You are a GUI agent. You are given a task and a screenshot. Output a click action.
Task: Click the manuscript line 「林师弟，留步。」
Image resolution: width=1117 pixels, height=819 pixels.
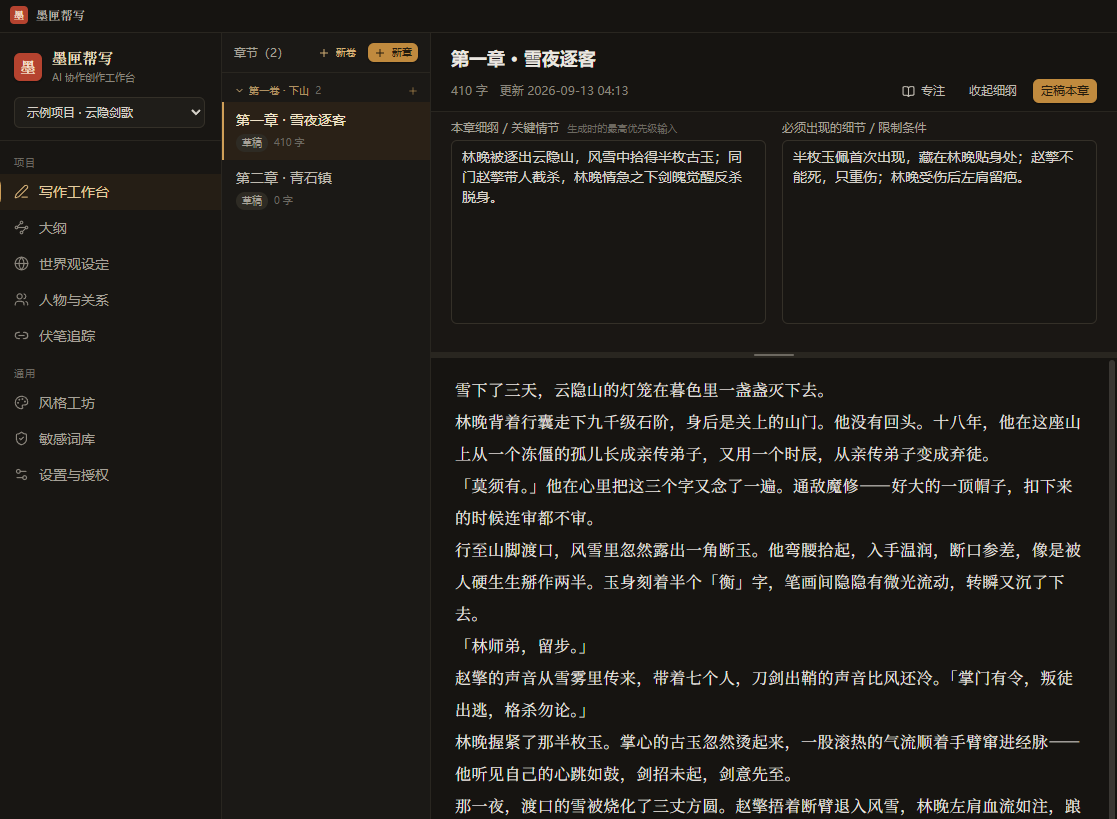[524, 646]
